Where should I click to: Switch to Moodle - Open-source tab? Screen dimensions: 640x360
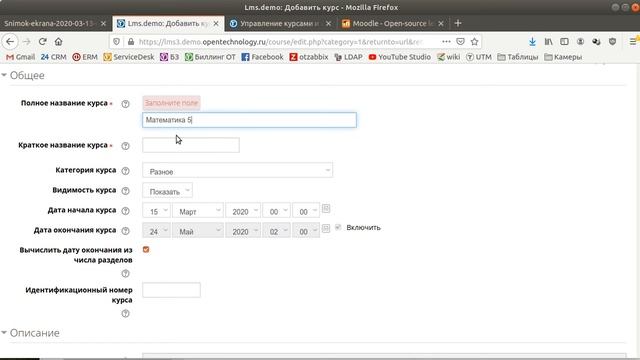pos(392,24)
